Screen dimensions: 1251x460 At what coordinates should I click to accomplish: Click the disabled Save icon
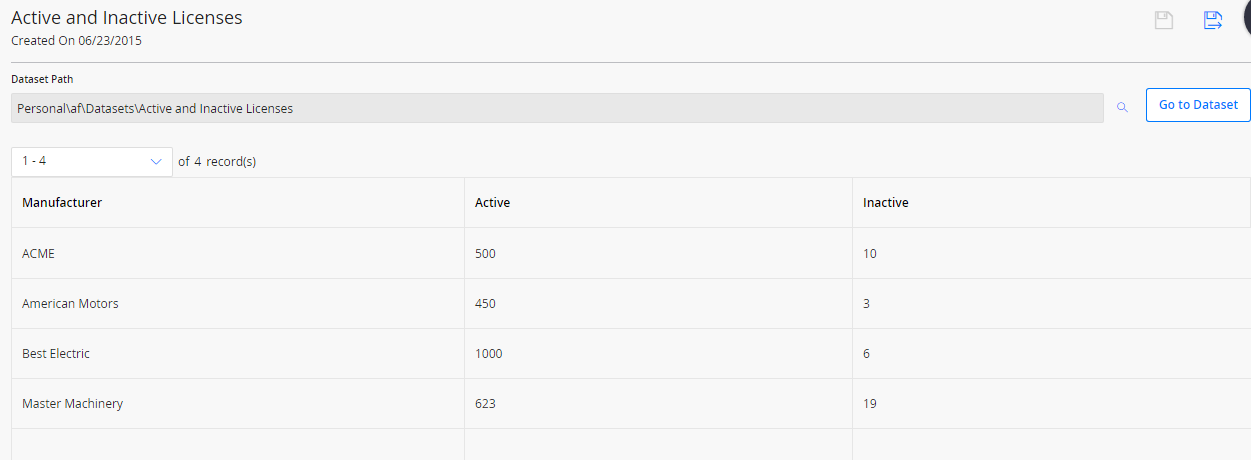tap(1164, 21)
